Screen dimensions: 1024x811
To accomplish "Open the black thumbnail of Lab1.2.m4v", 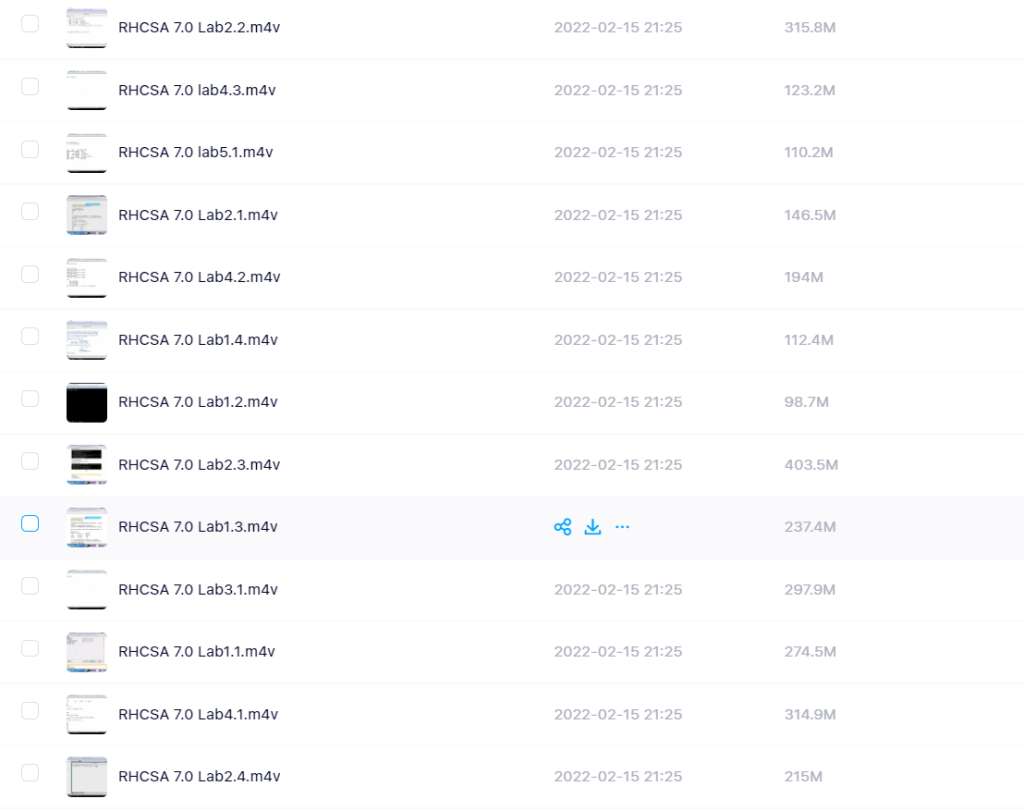I will coord(86,402).
